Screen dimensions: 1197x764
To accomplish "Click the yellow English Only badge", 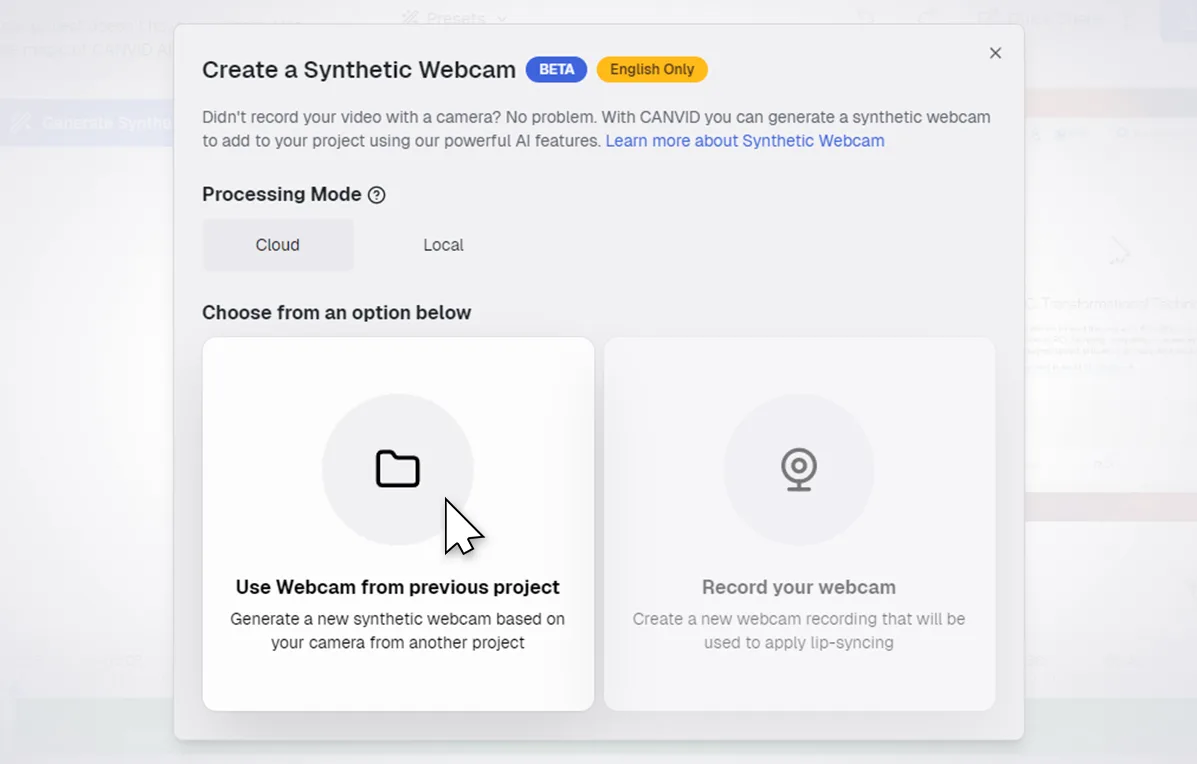I will point(652,69).
